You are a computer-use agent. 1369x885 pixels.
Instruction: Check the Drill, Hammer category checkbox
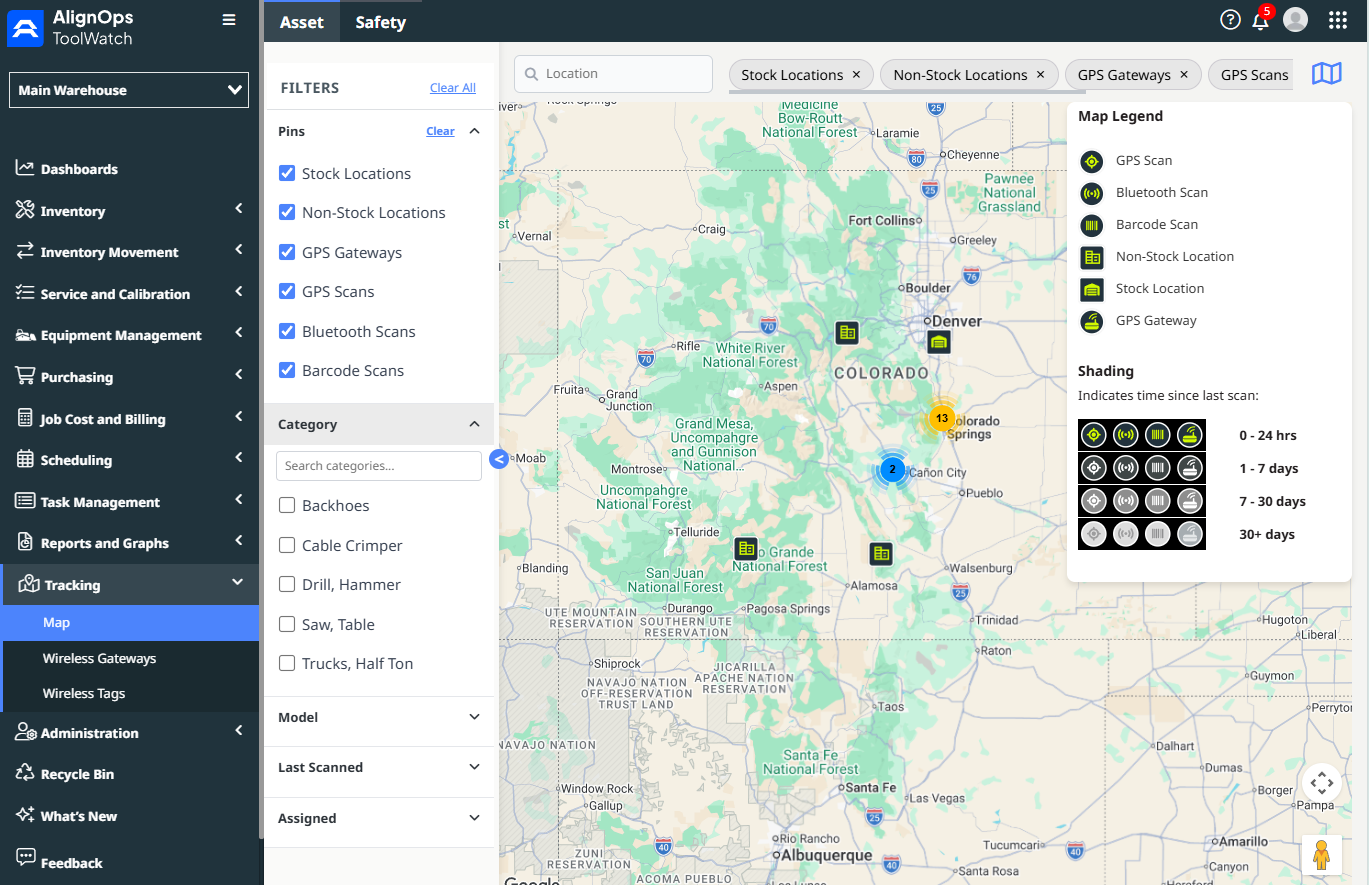click(x=287, y=584)
